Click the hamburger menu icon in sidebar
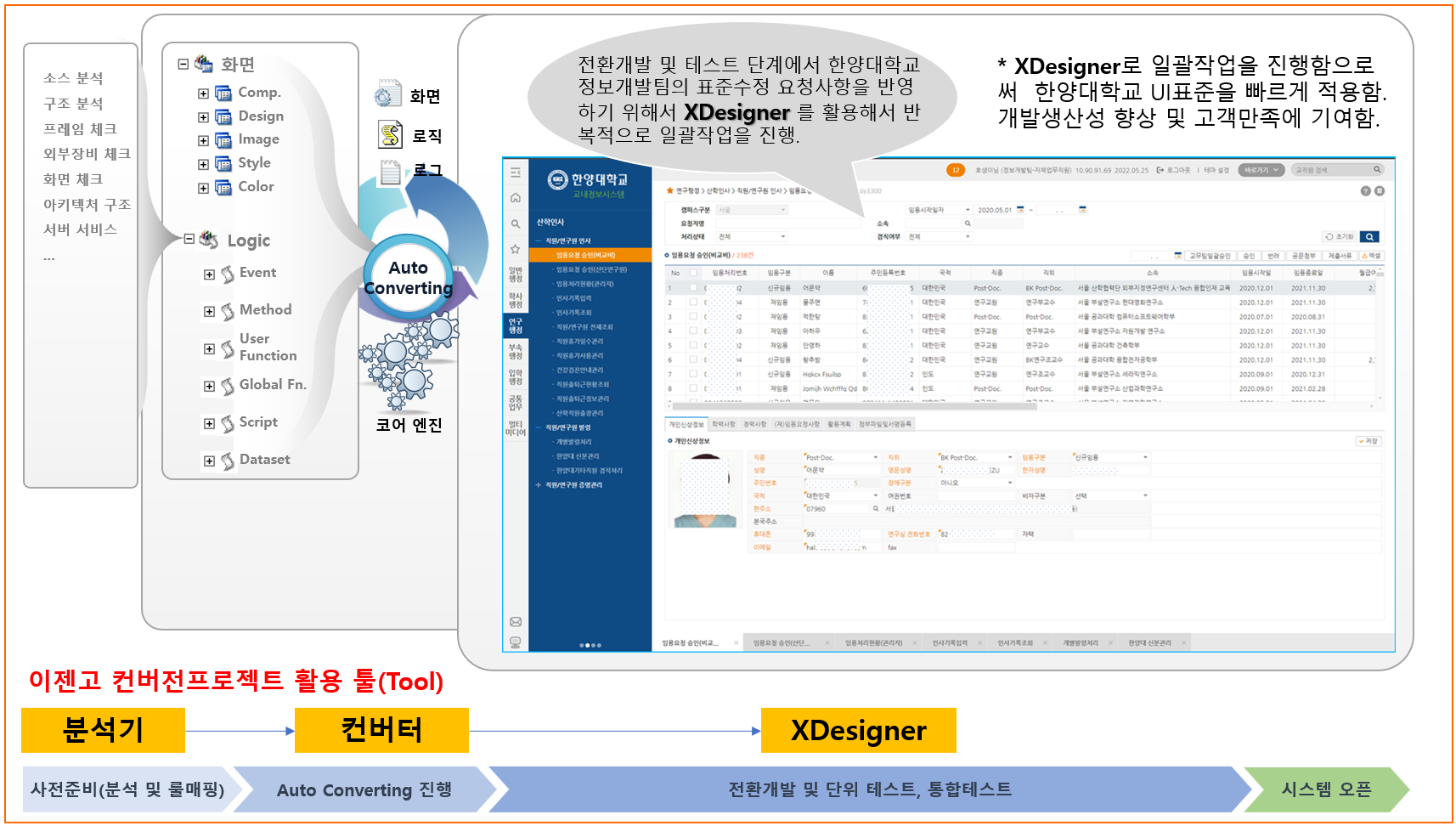The image size is (1456, 826). coord(516,172)
